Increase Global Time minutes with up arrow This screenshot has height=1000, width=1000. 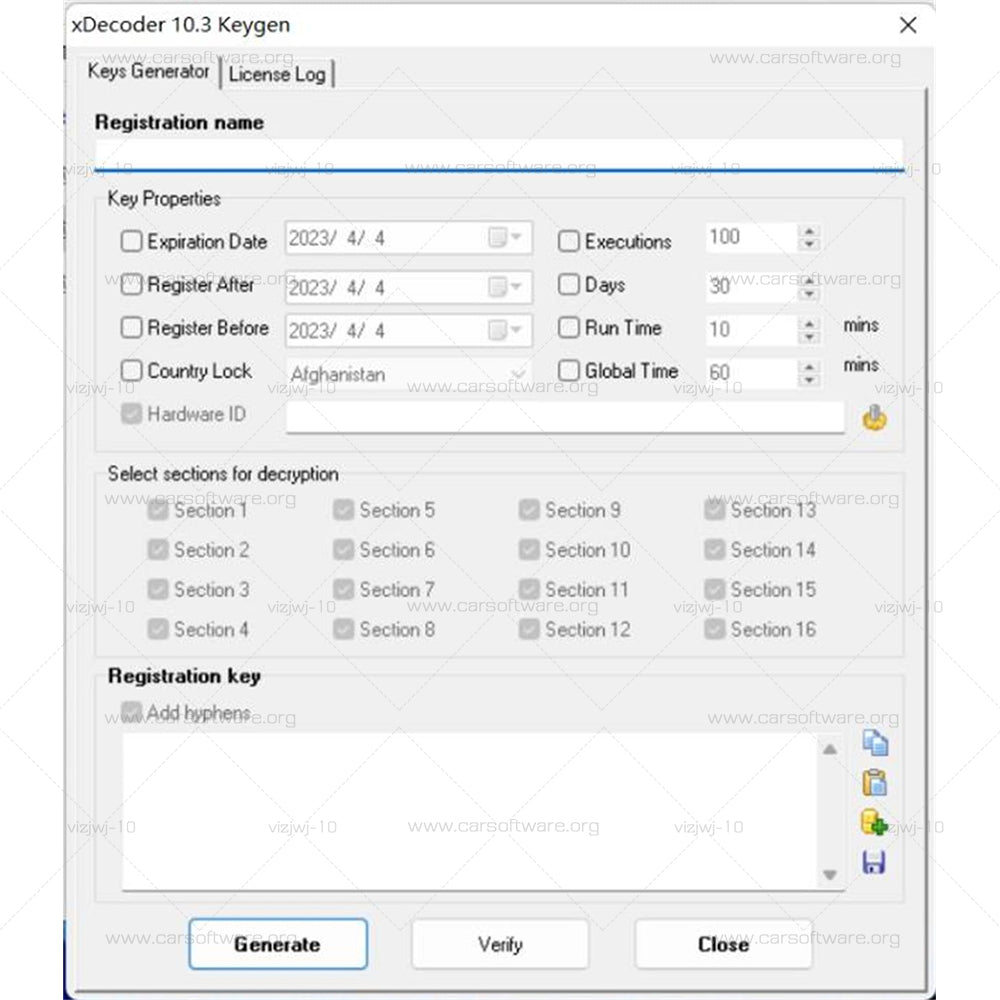pyautogui.click(x=809, y=366)
